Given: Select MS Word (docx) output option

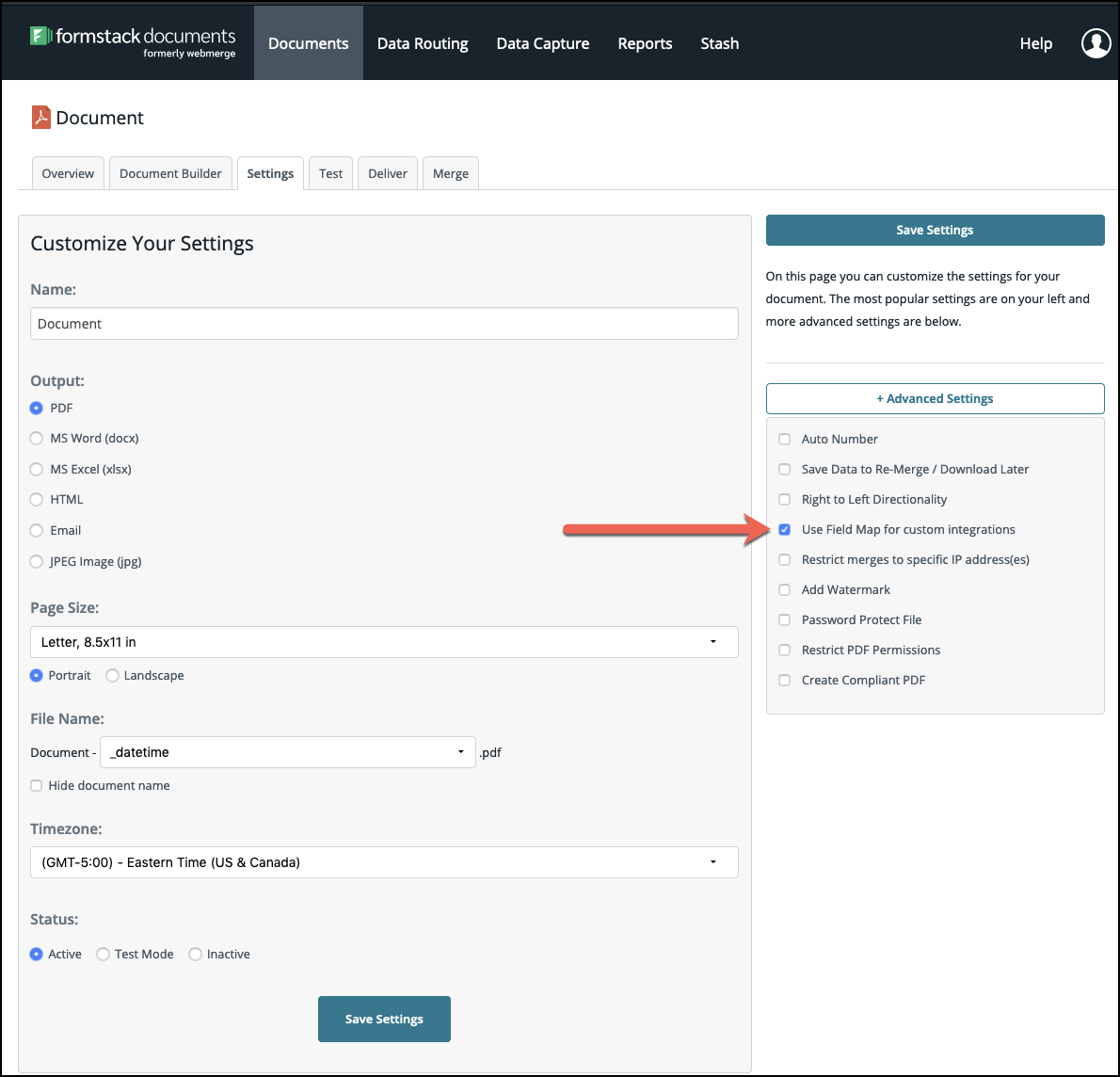Looking at the screenshot, I should pyautogui.click(x=37, y=439).
